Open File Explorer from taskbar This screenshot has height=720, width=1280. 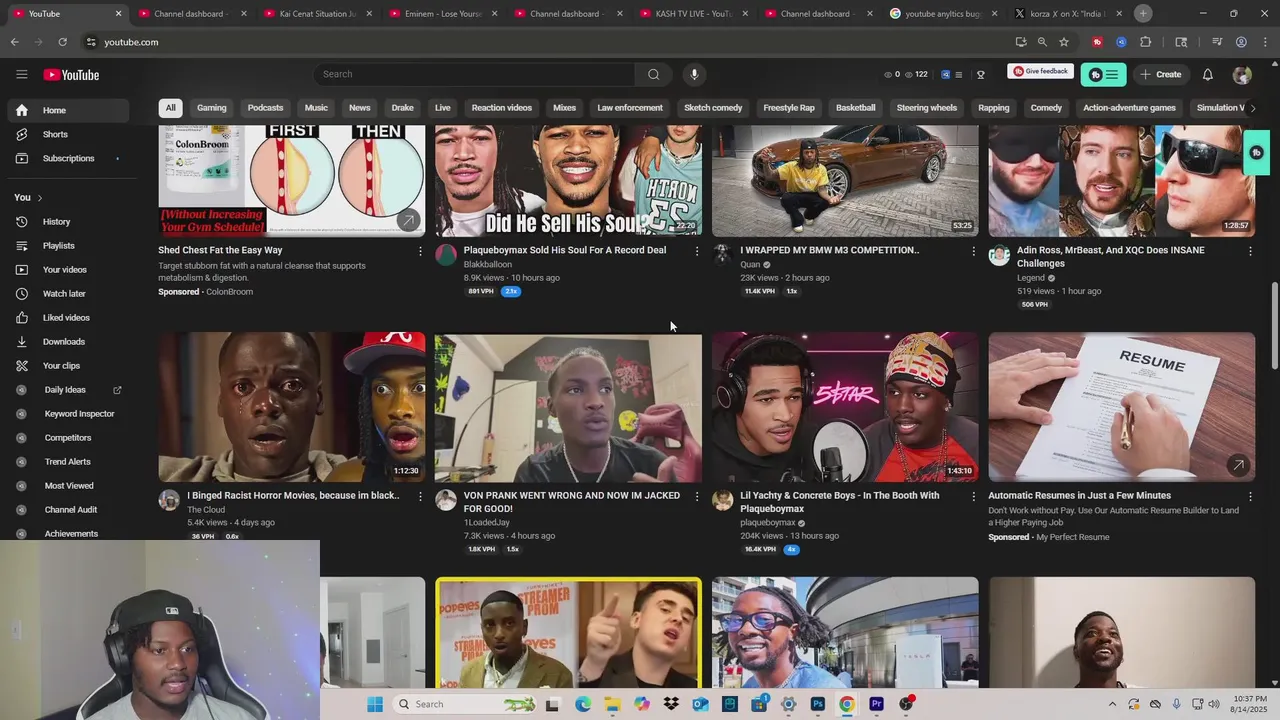pos(611,704)
